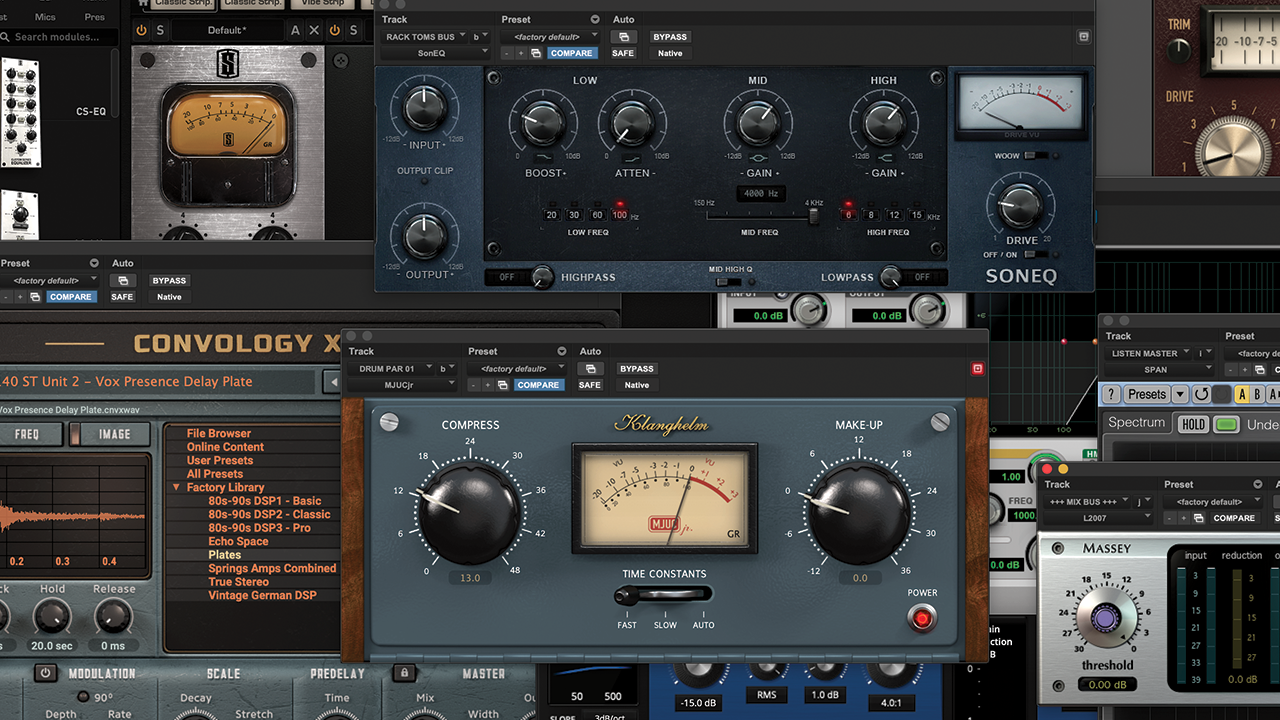1280x720 pixels.
Task: Click COMPARE in the MJUCjr window
Action: [538, 385]
